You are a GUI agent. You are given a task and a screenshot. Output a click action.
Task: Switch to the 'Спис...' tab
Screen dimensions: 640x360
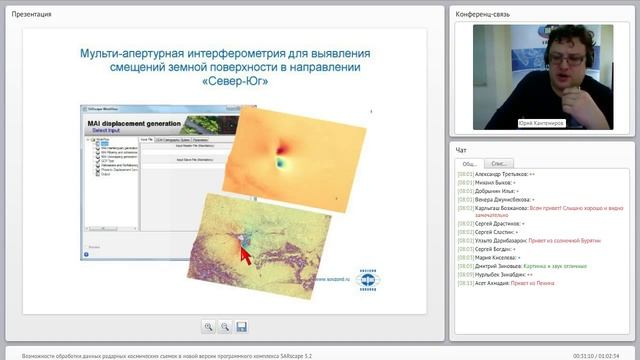499,164
